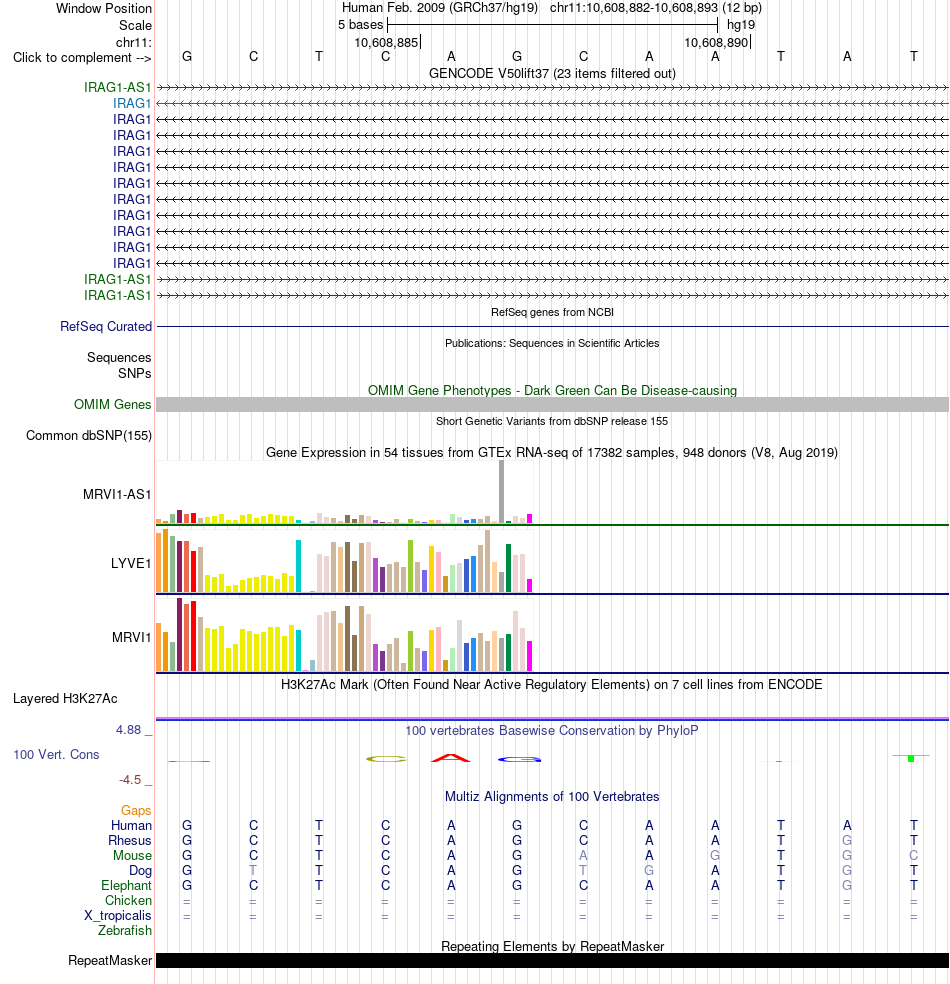This screenshot has width=950, height=984.
Task: Click the MRVI1-AS1 expression label
Action: point(117,495)
